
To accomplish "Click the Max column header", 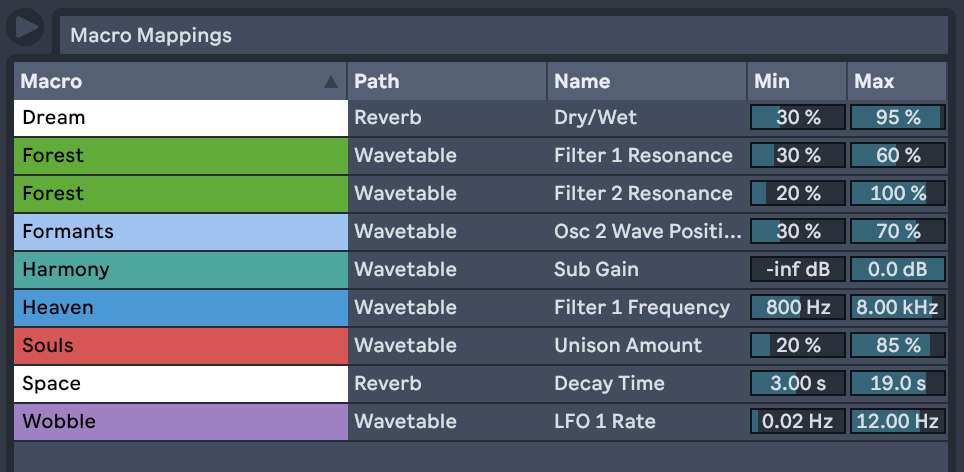I will coord(896,82).
